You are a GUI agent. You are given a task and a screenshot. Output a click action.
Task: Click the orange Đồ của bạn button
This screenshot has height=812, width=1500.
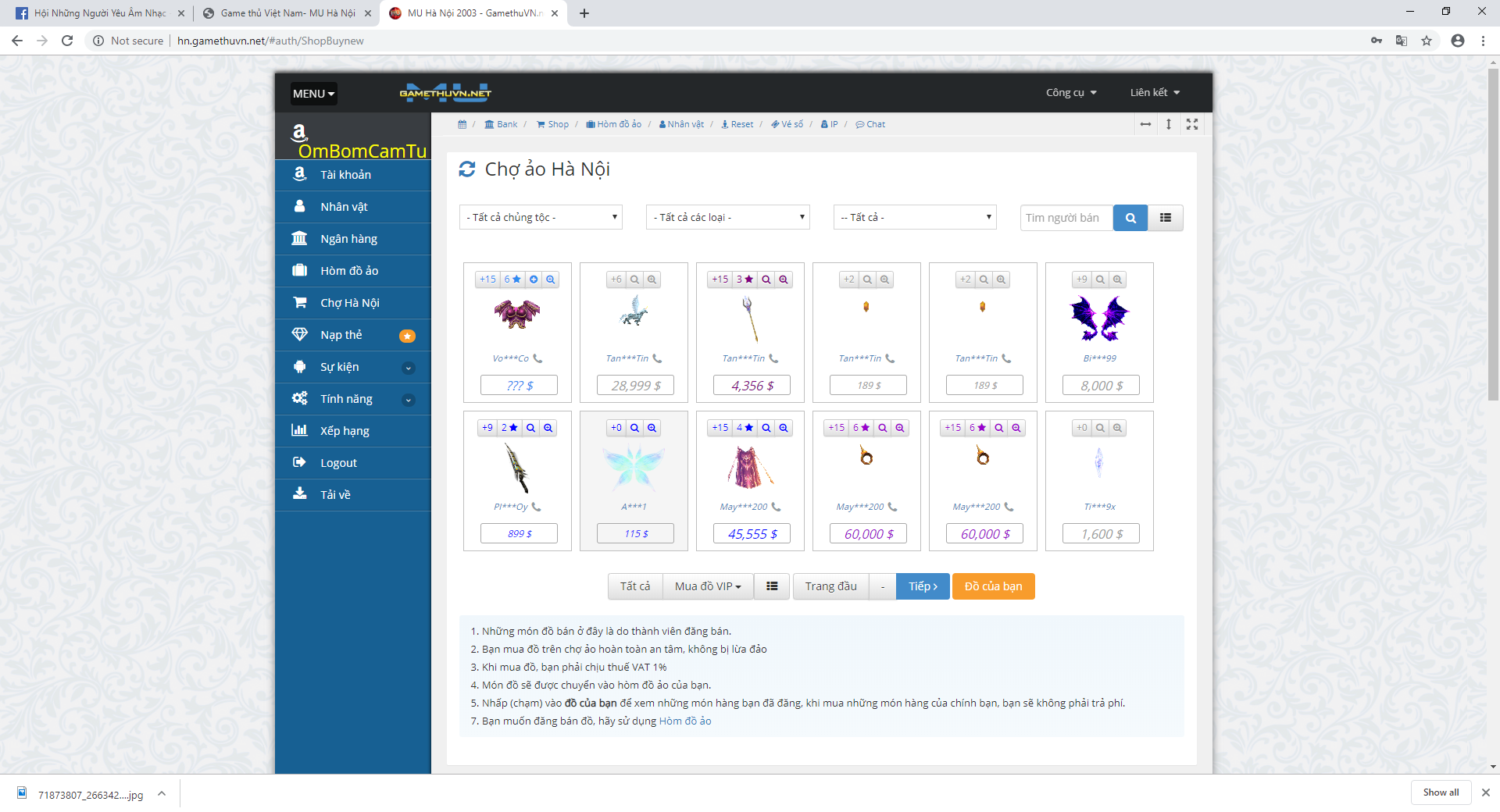click(x=993, y=586)
